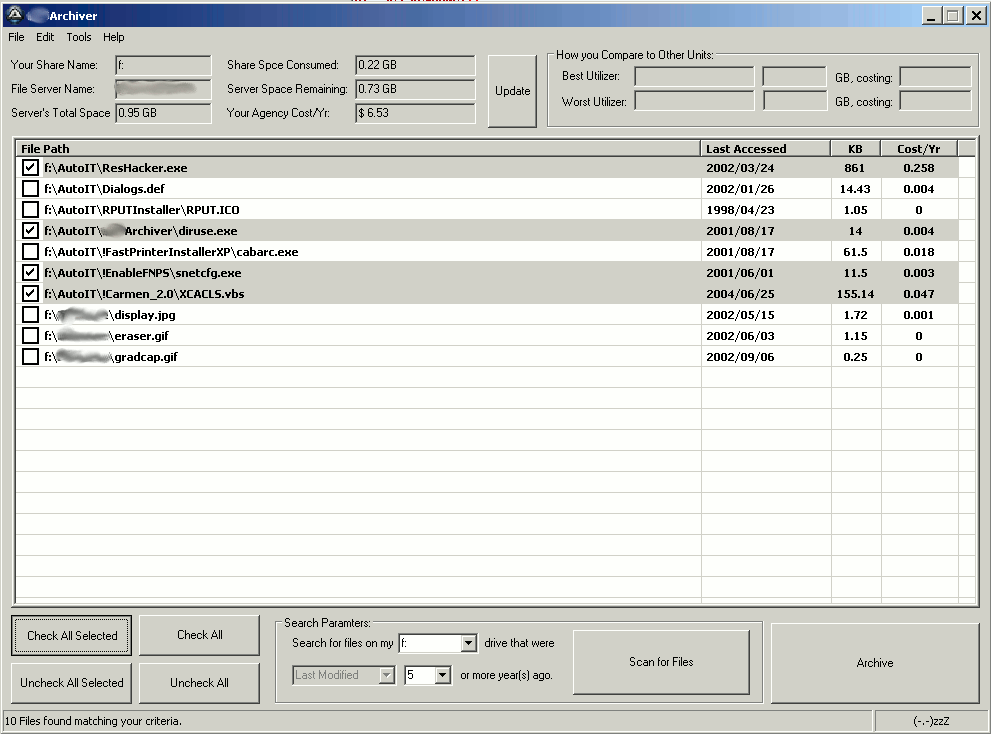
Task: Click the 61.5 KB size cell
Action: click(x=855, y=252)
